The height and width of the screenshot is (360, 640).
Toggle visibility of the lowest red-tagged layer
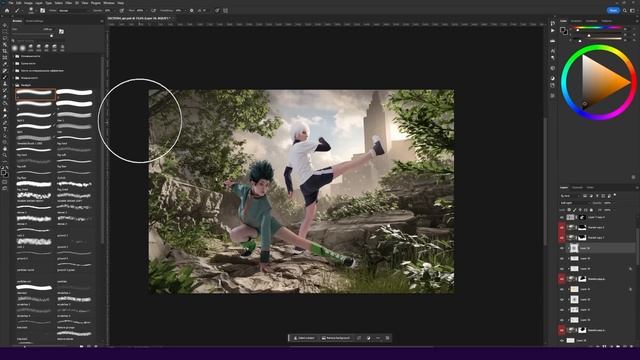click(x=562, y=330)
